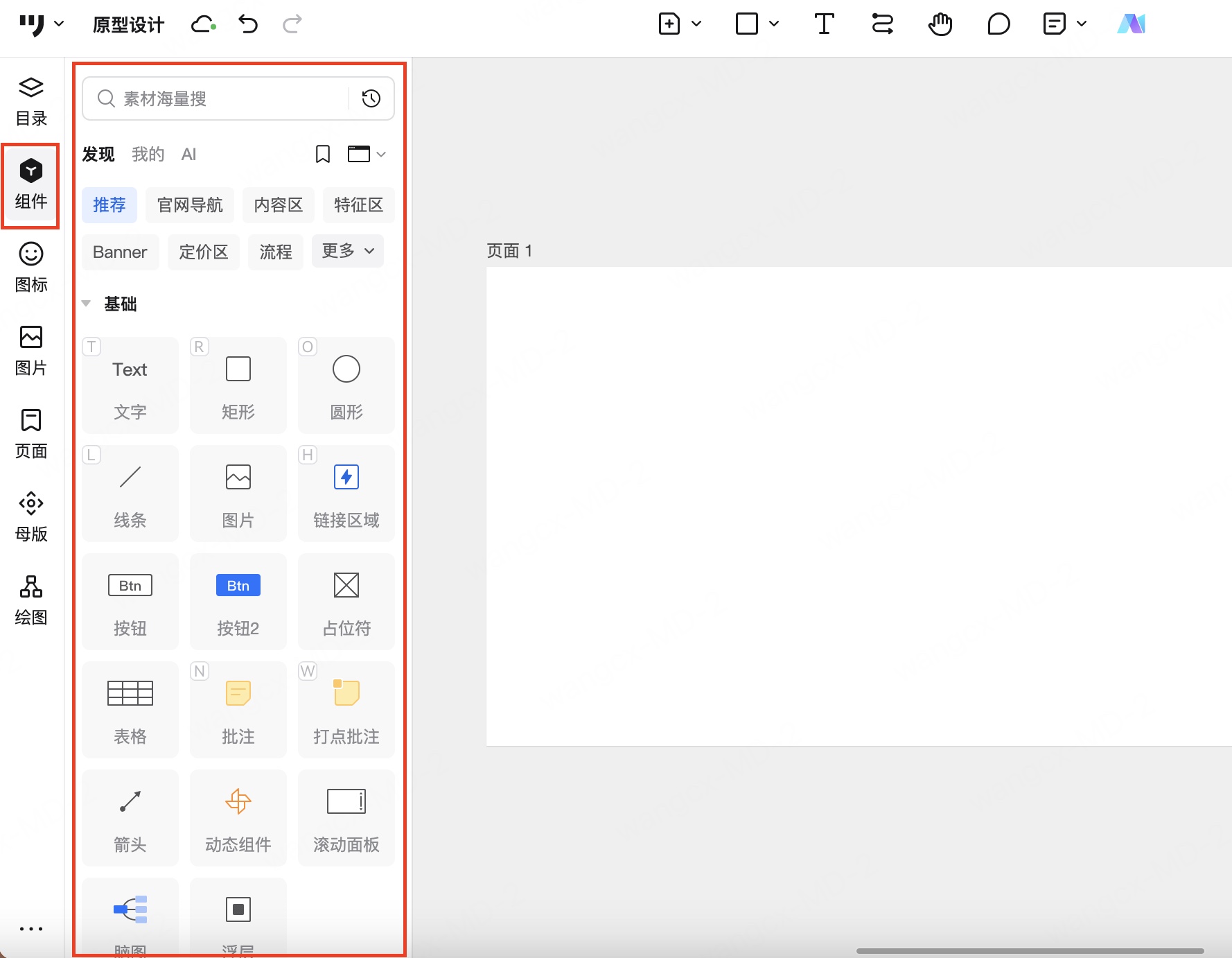Viewport: 1232px width, 958px height.
Task: Expand the add-page tool dropdown arrow
Action: [x=696, y=24]
